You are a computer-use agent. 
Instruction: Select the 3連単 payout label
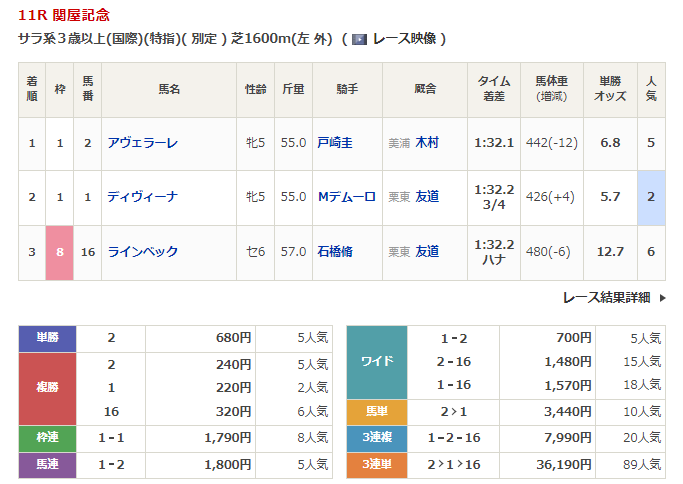pos(376,464)
